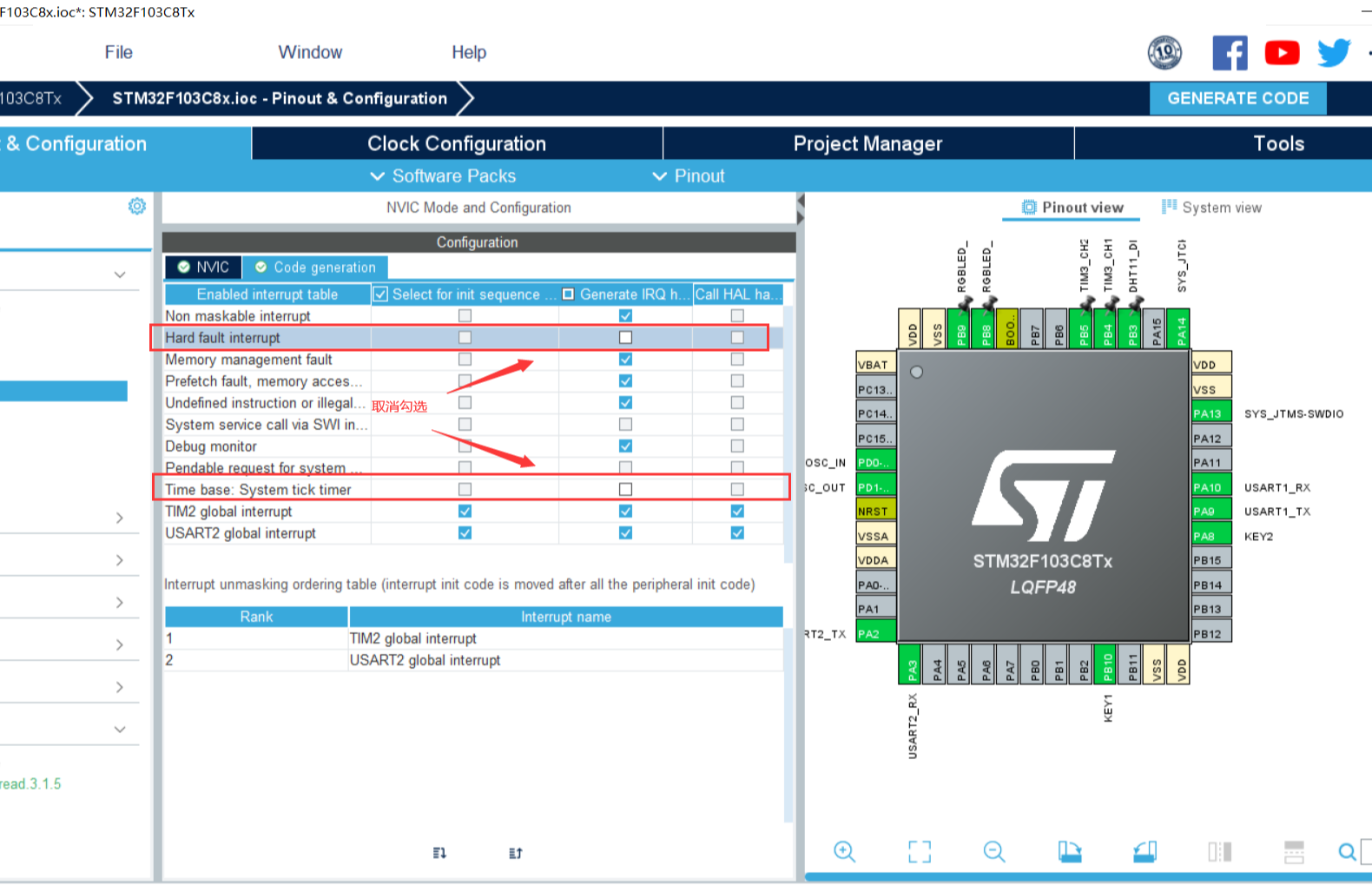
Task: Expand the Pinout dropdown
Action: pyautogui.click(x=689, y=175)
